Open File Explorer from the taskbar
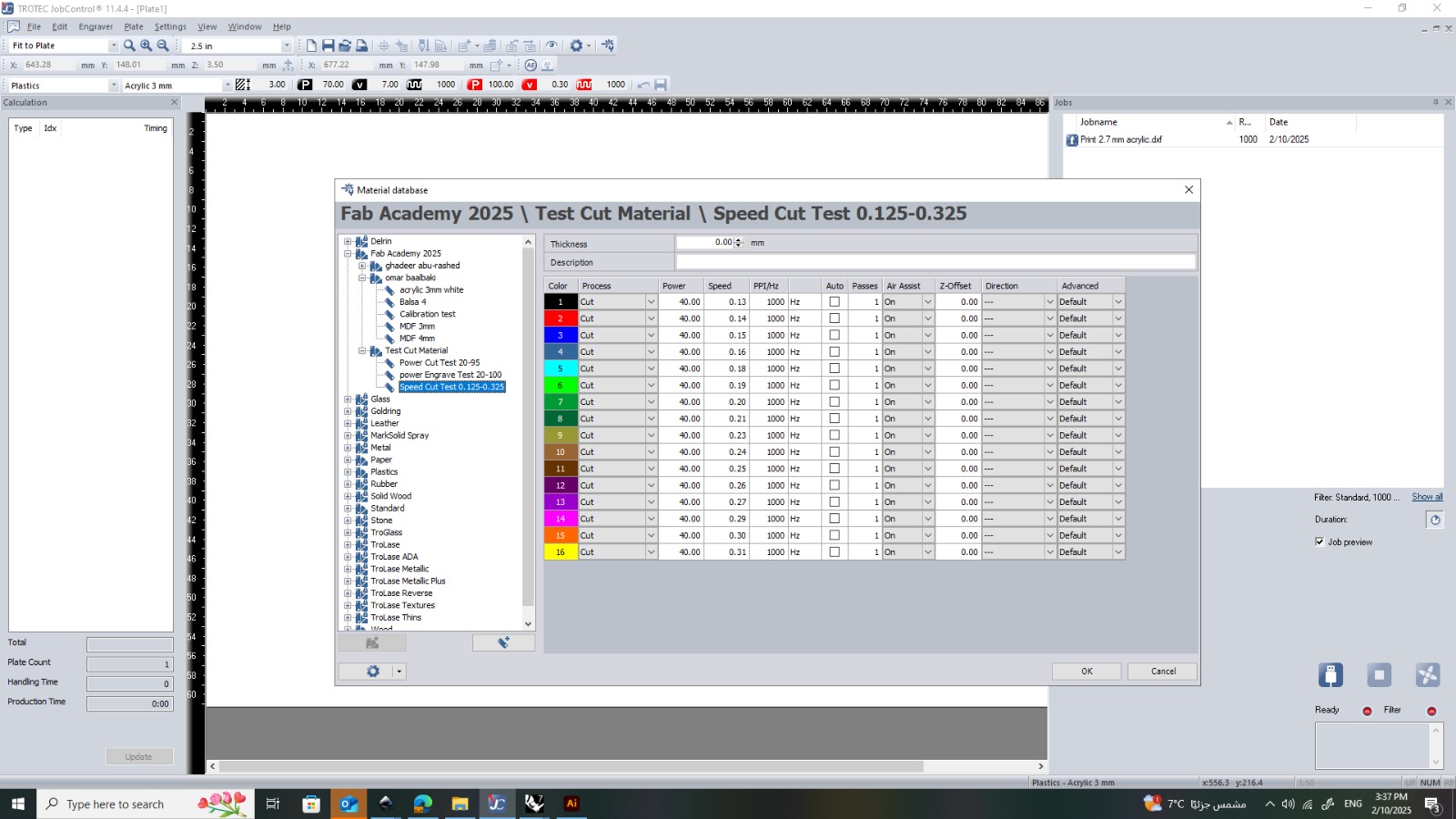1456x819 pixels. (x=460, y=804)
